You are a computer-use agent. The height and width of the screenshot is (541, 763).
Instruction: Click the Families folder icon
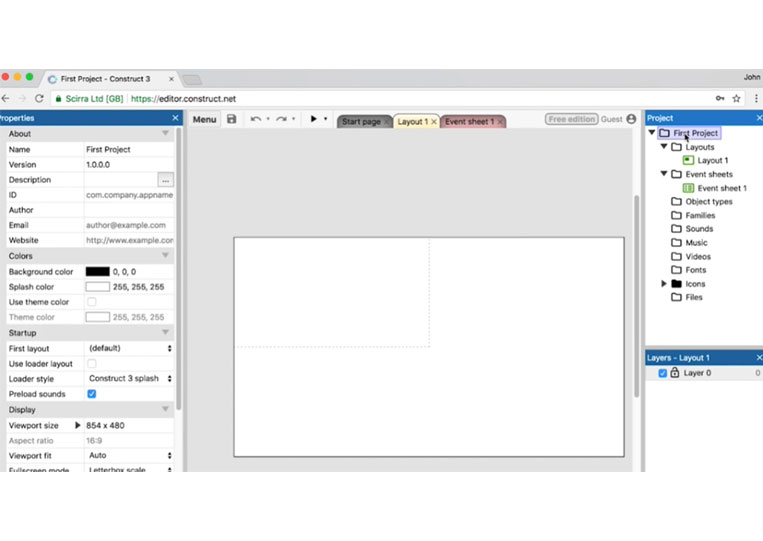pyautogui.click(x=676, y=215)
